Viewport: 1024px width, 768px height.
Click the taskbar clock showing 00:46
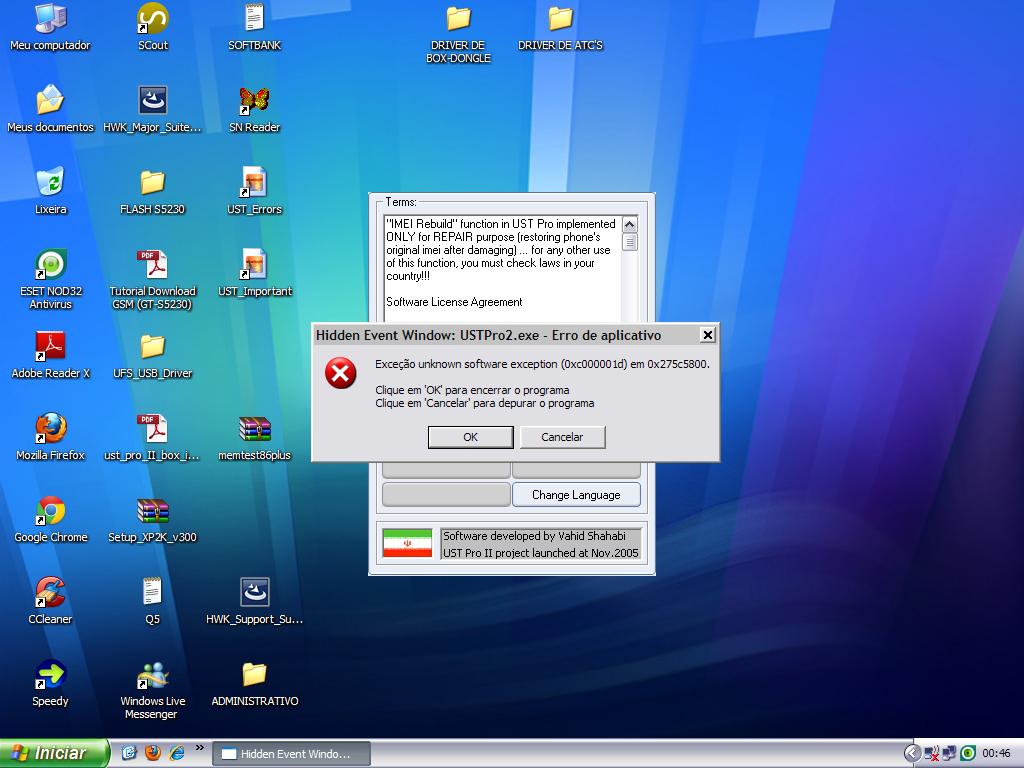pos(996,754)
